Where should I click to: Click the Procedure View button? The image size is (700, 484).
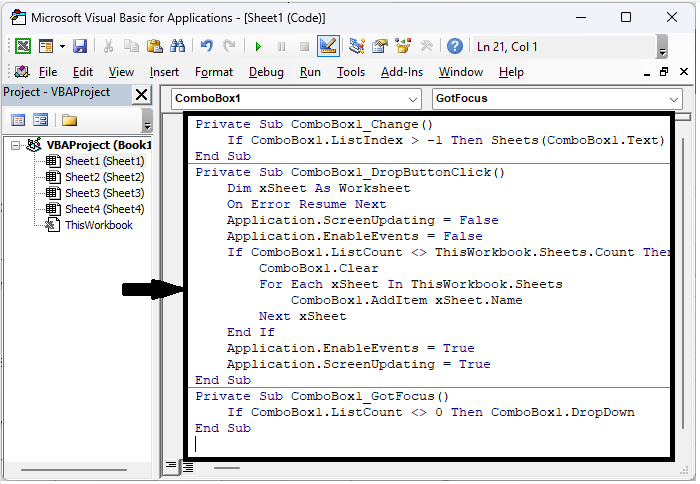(171, 467)
